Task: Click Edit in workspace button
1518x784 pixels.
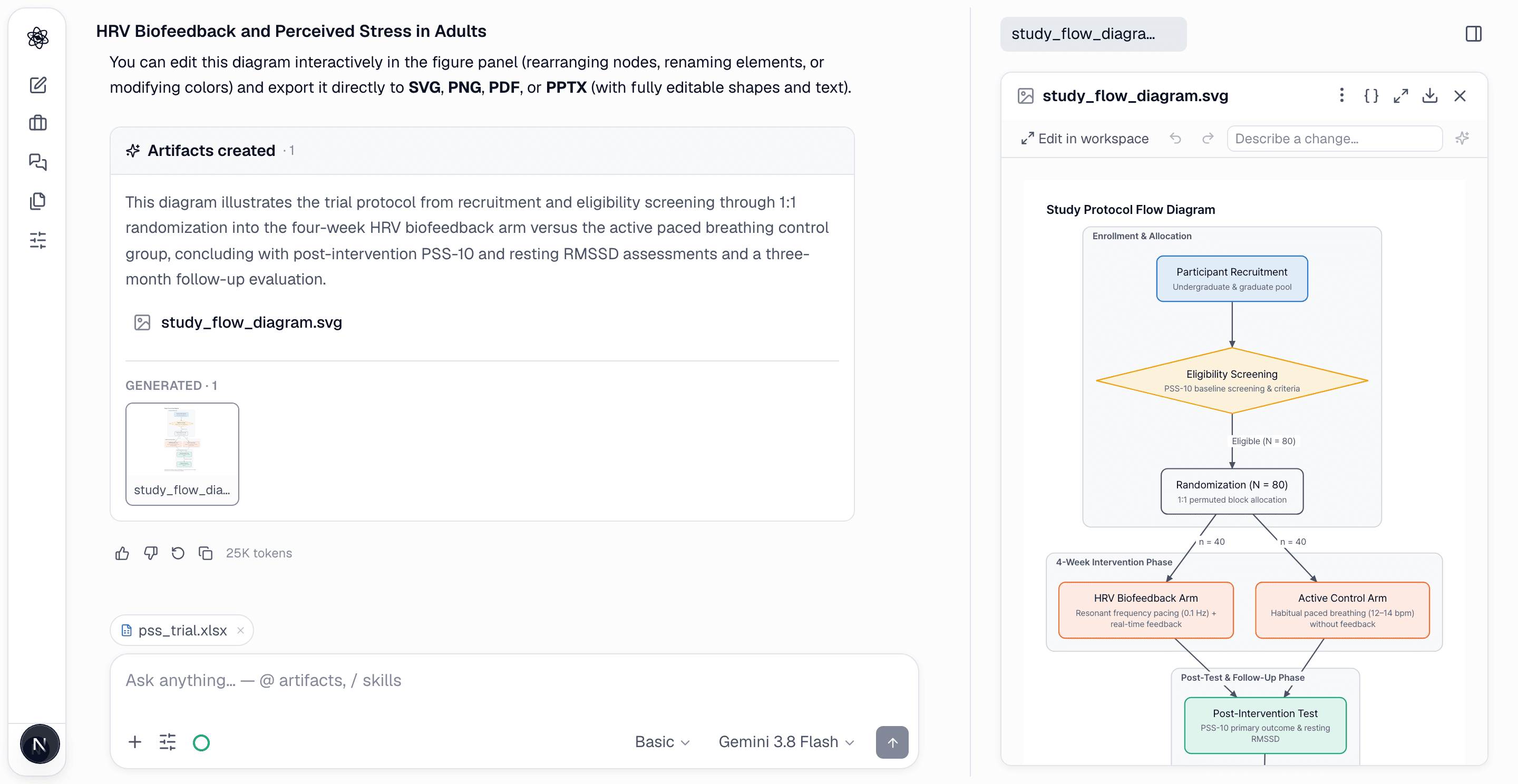Action: (x=1085, y=139)
